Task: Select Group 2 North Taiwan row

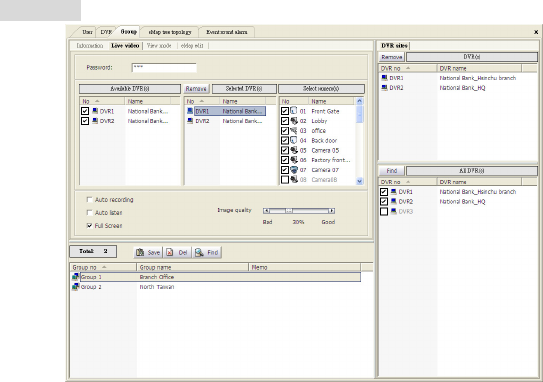Action: pyautogui.click(x=216, y=287)
